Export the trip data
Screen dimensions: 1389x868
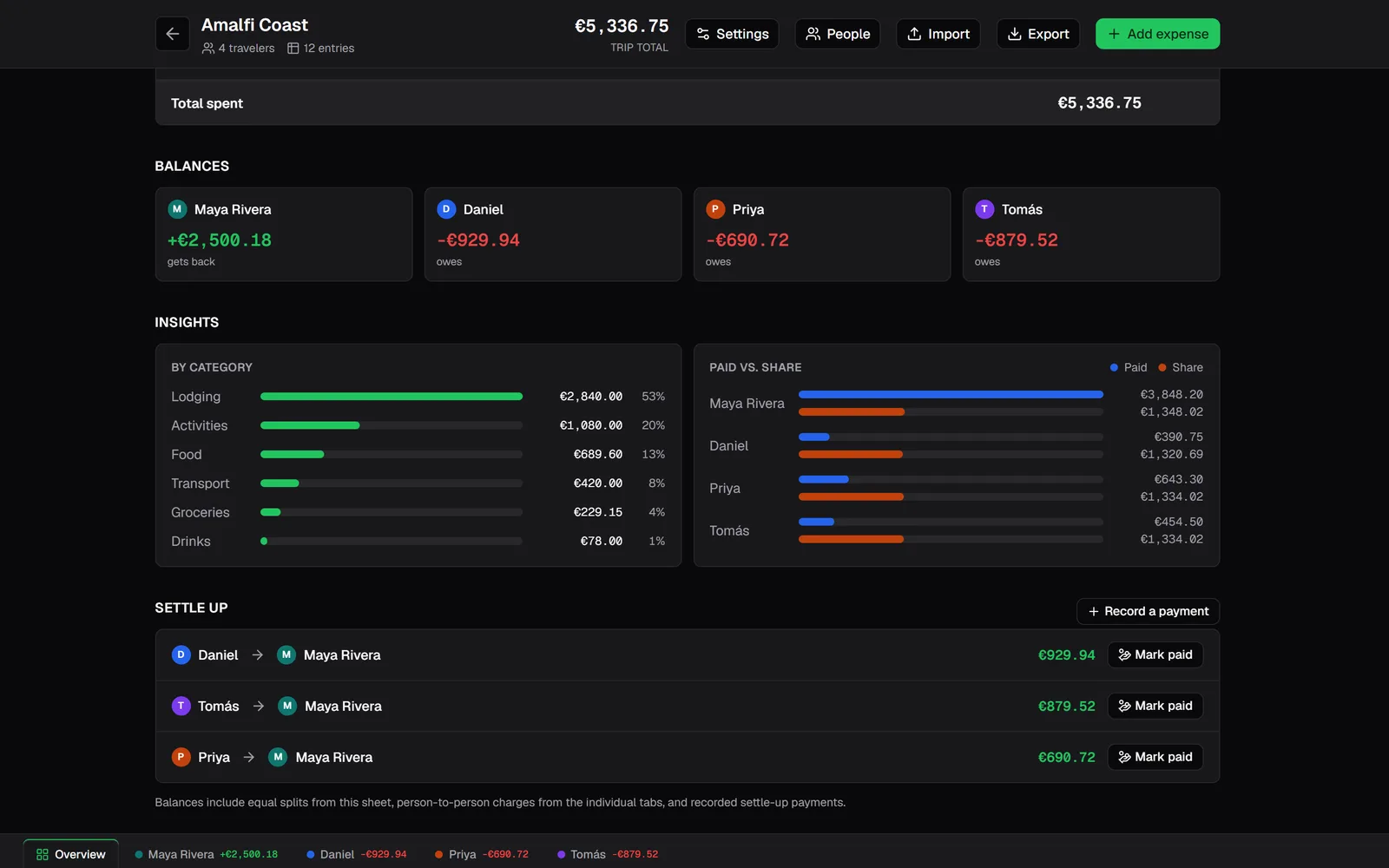1038,34
